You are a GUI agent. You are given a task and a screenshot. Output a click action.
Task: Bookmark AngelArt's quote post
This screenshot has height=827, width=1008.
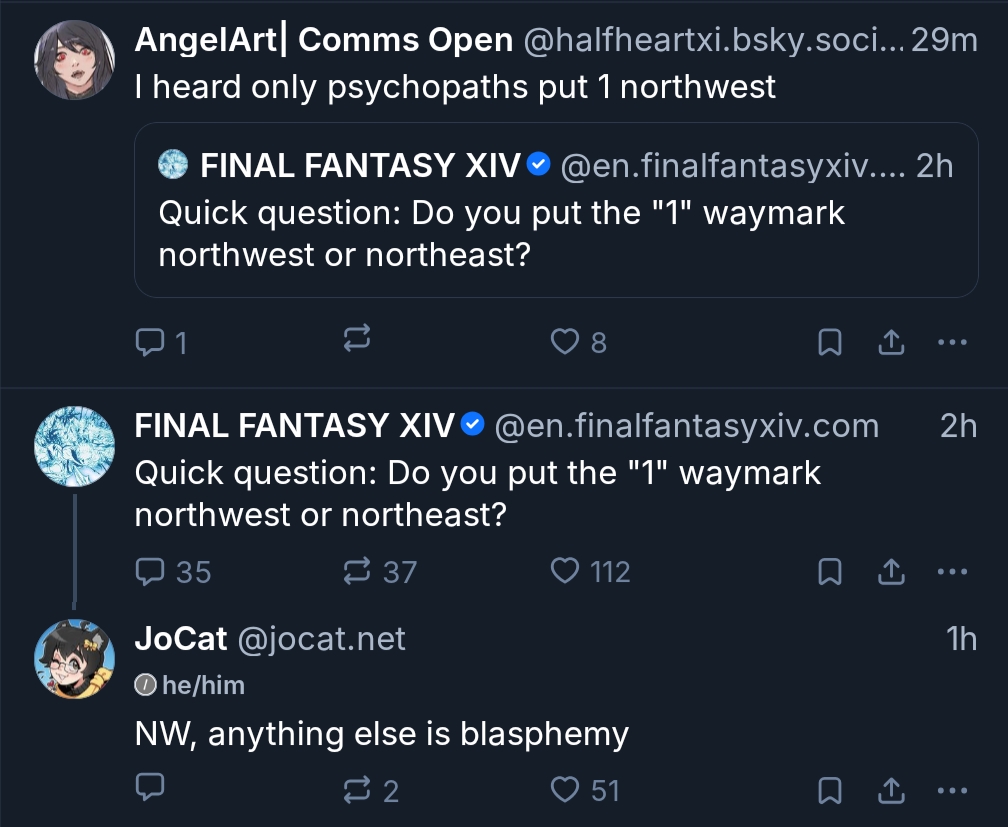click(x=829, y=343)
